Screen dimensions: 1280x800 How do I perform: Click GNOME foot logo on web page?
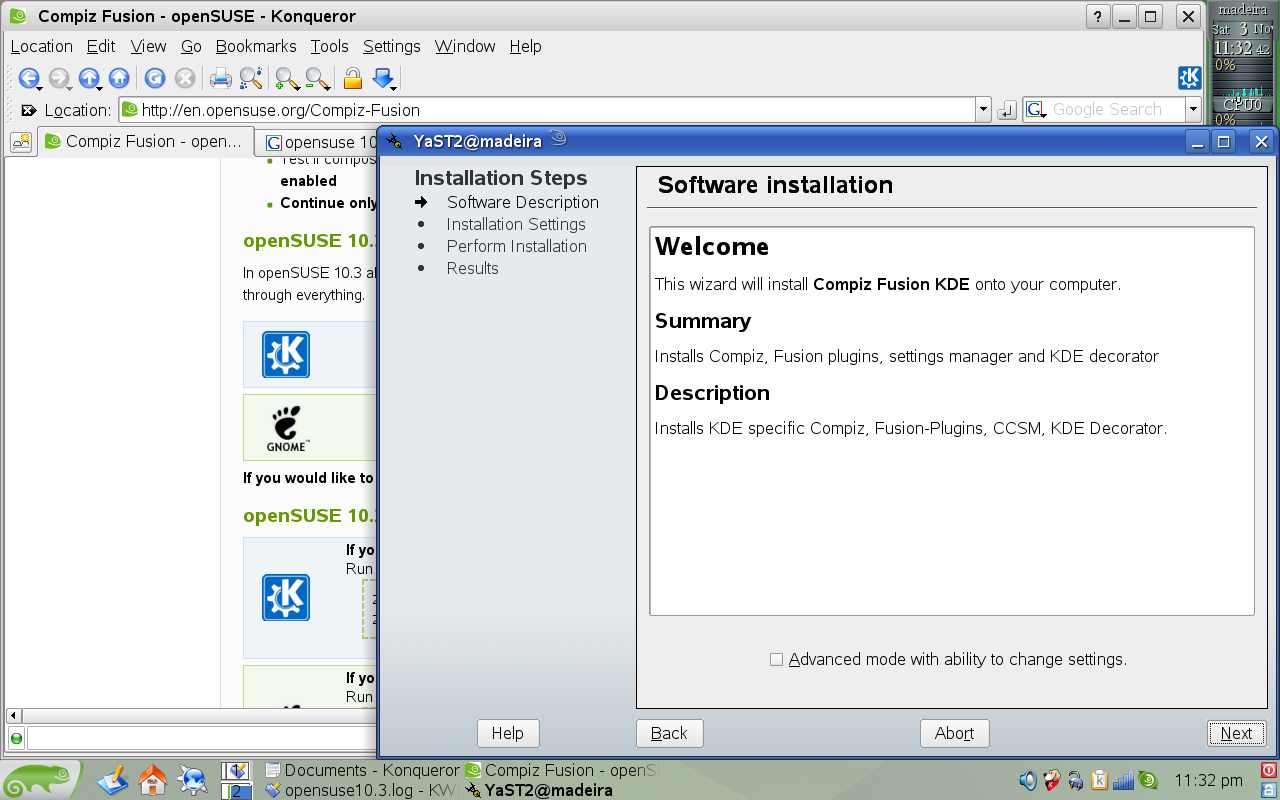click(287, 428)
